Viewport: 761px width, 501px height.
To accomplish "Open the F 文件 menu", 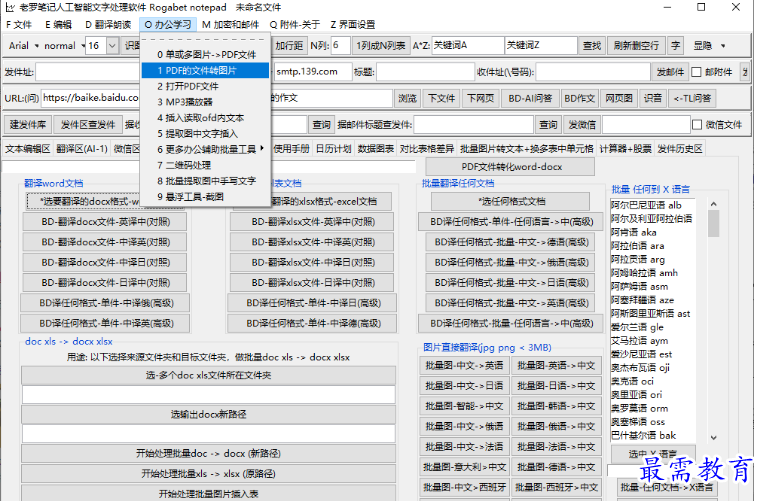I will click(18, 25).
